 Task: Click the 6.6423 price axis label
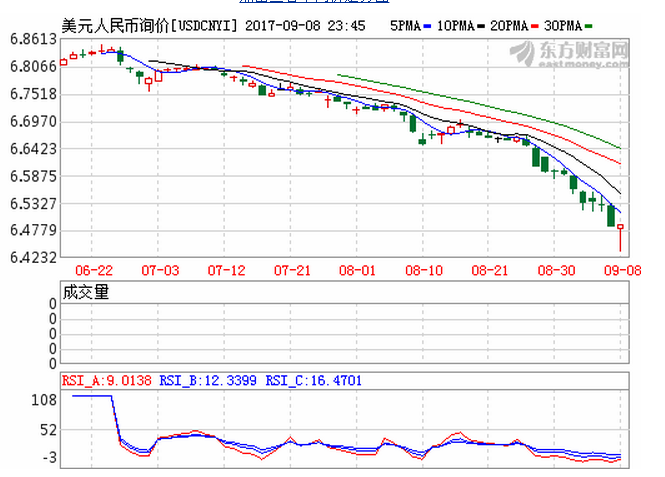coord(34,149)
